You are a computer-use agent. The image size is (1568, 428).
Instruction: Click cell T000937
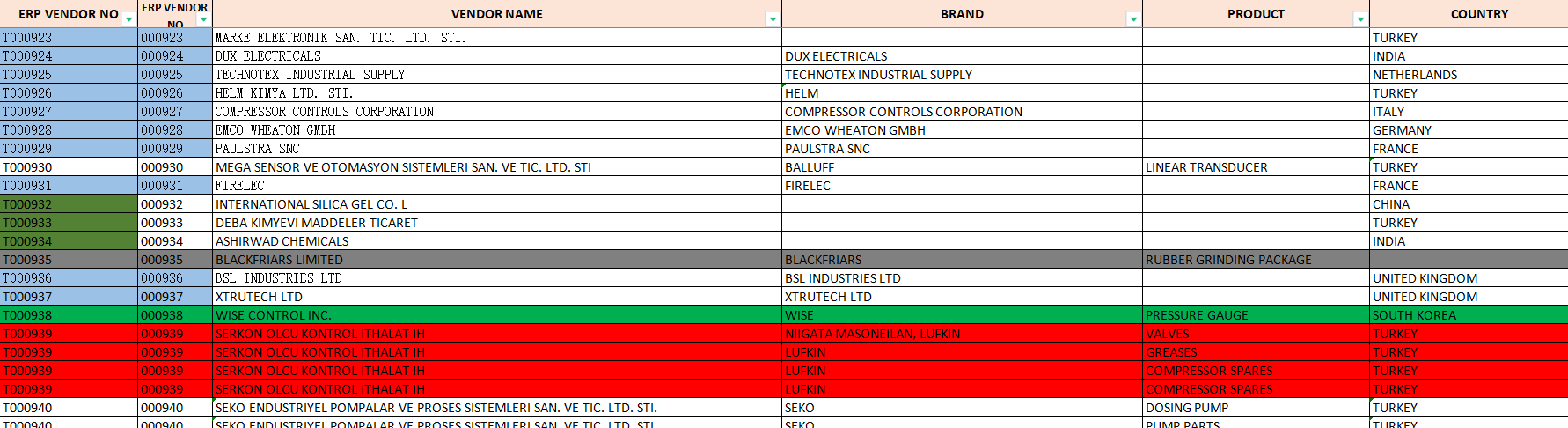point(69,297)
